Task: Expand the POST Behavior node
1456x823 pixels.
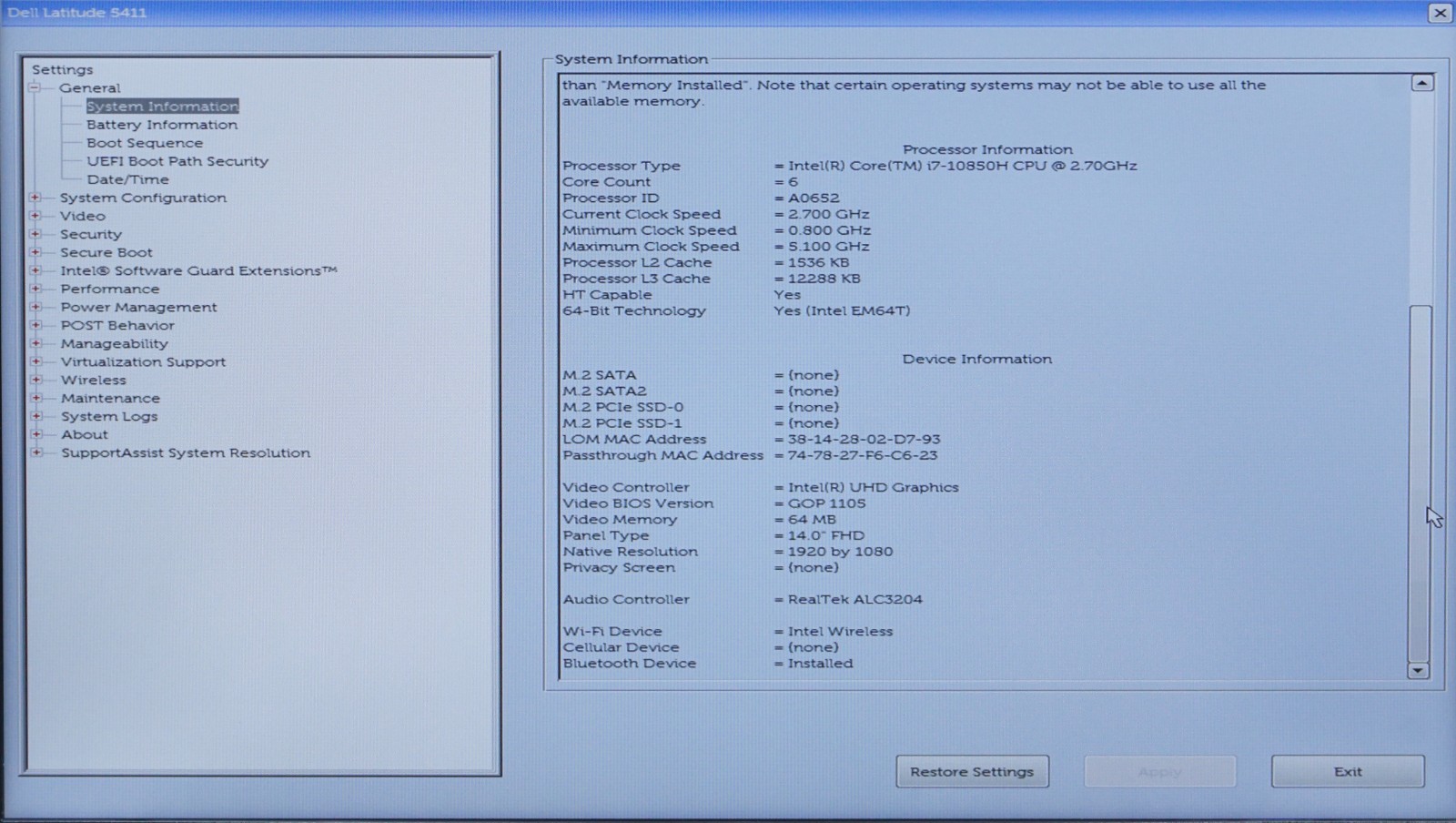Action: point(35,325)
